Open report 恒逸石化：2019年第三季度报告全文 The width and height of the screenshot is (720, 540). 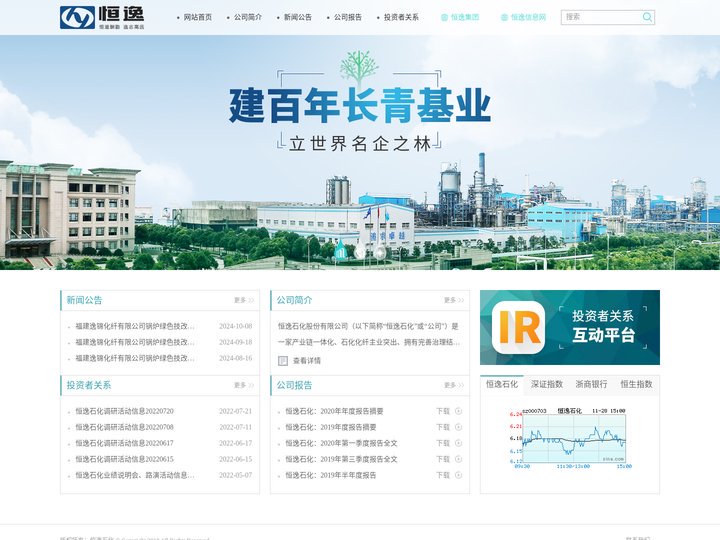click(341, 459)
